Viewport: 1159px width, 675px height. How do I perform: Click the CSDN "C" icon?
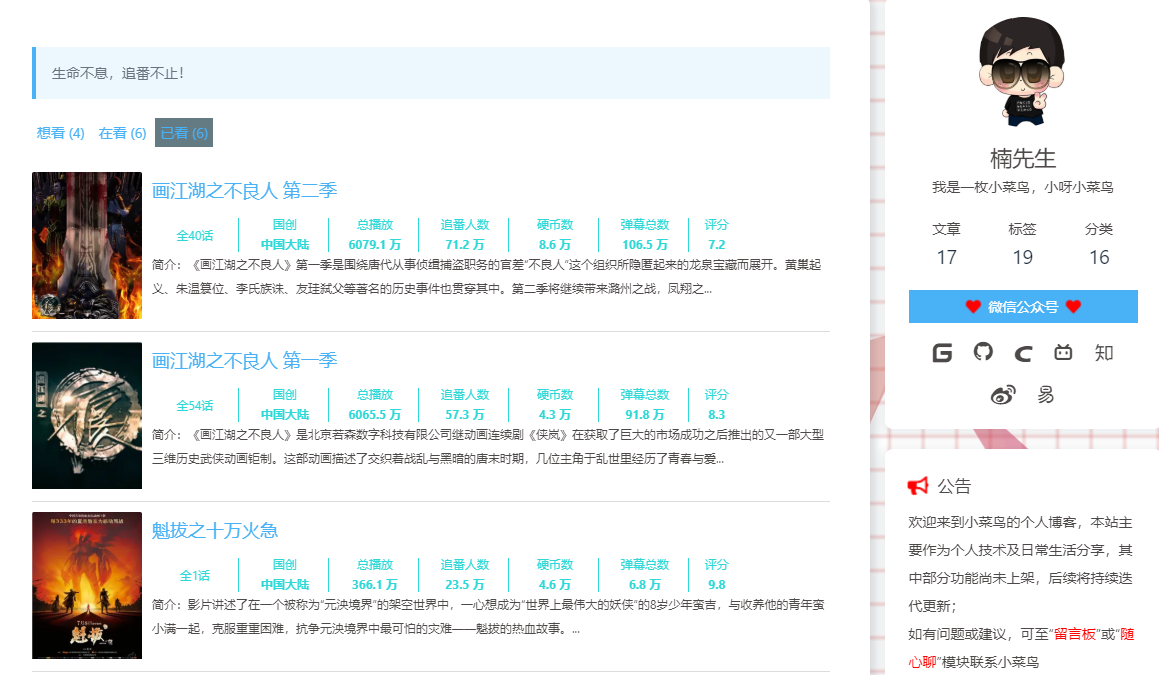click(1023, 353)
